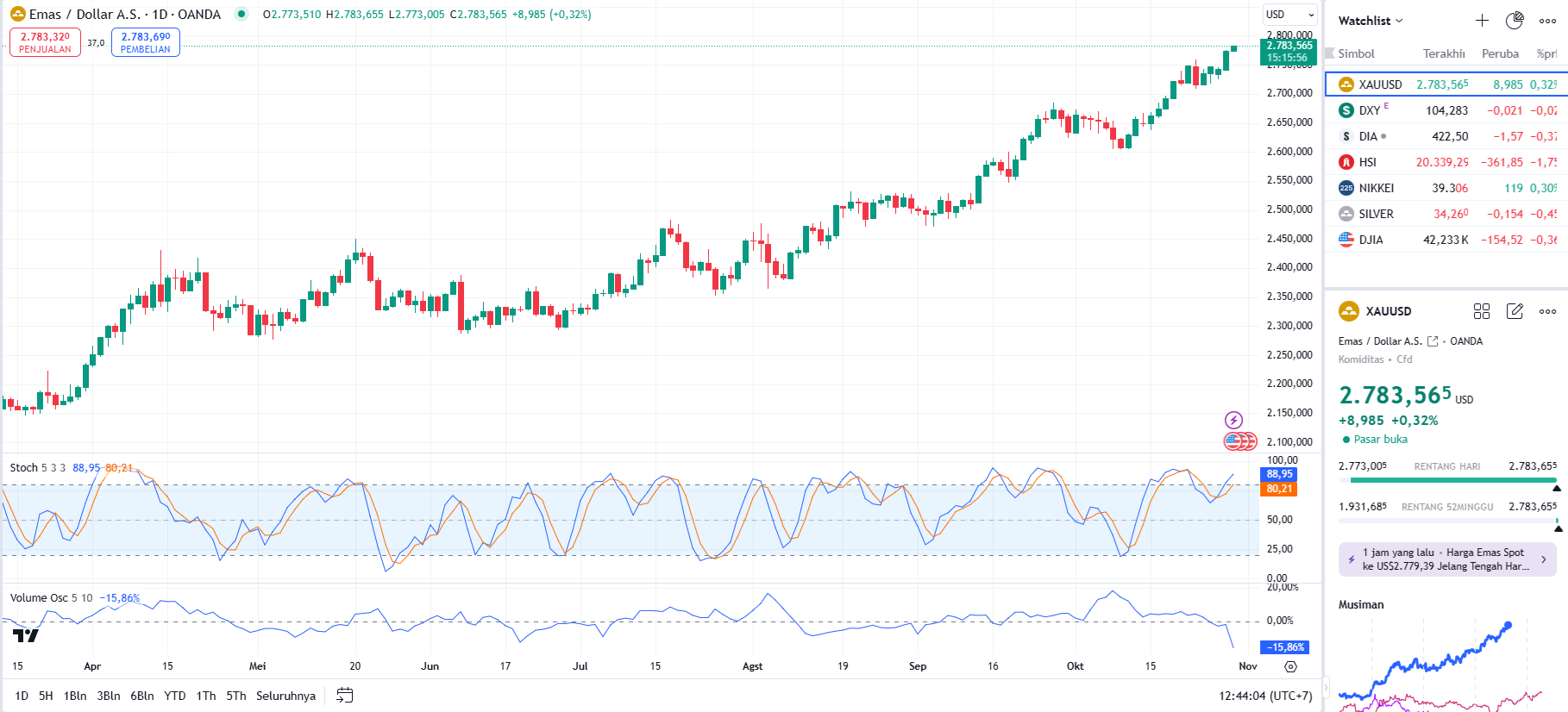This screenshot has width=1568, height=712.
Task: Click the add symbol plus icon in Watchlist
Action: point(1482,21)
